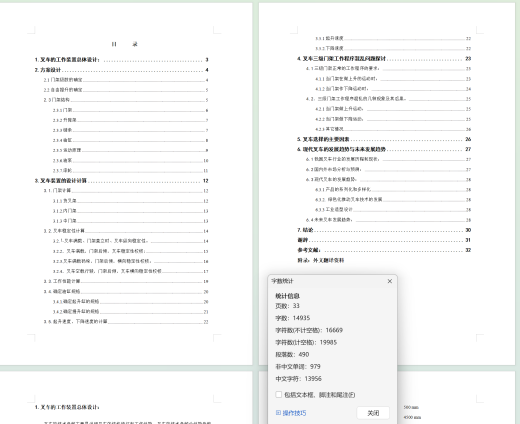The height and width of the screenshot is (424, 520).
Task: Click the 页数: 33 statistic line
Action: tap(287, 306)
